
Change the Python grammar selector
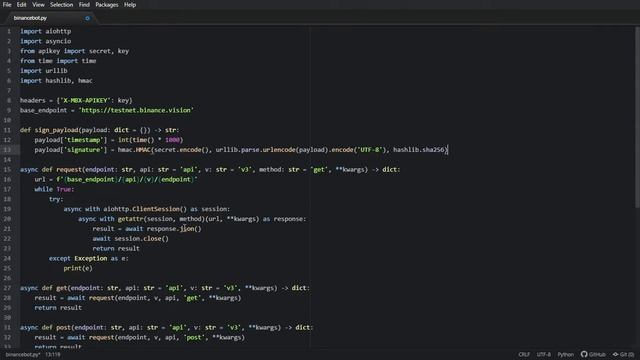point(566,354)
